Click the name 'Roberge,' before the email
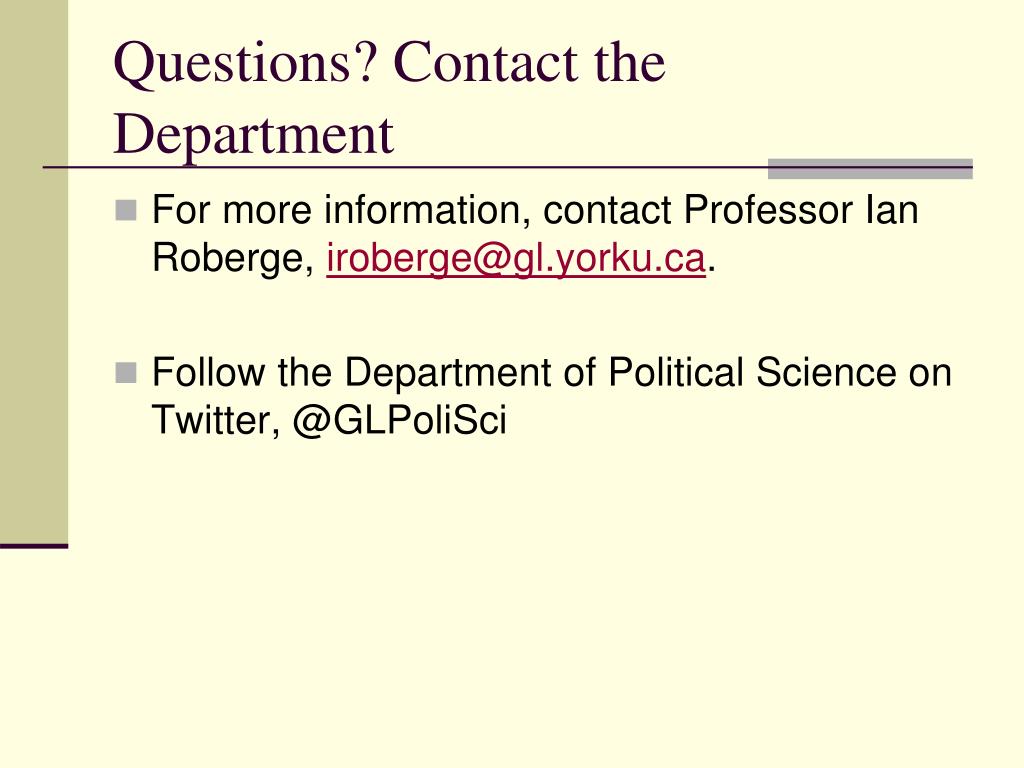 pos(233,259)
